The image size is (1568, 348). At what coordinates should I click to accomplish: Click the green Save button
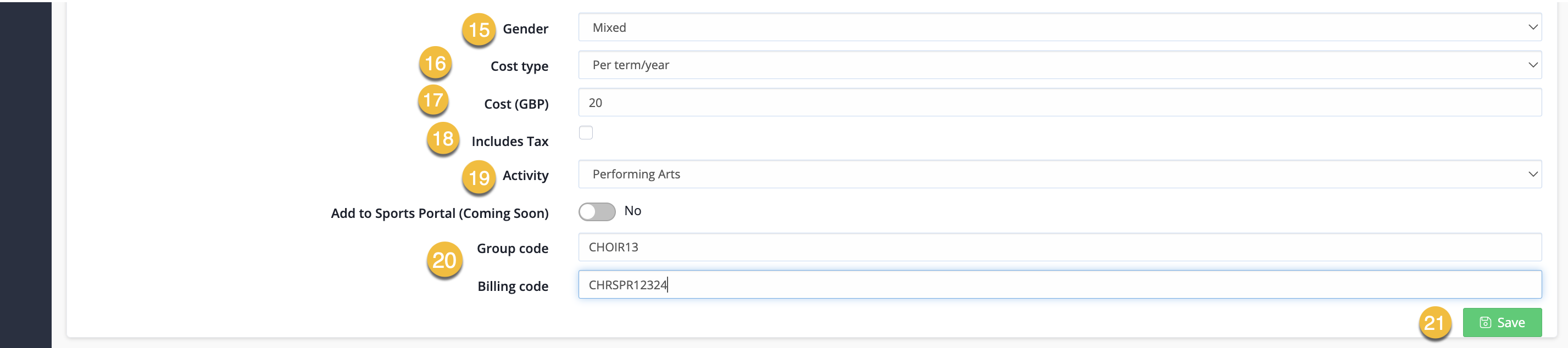(x=1502, y=322)
